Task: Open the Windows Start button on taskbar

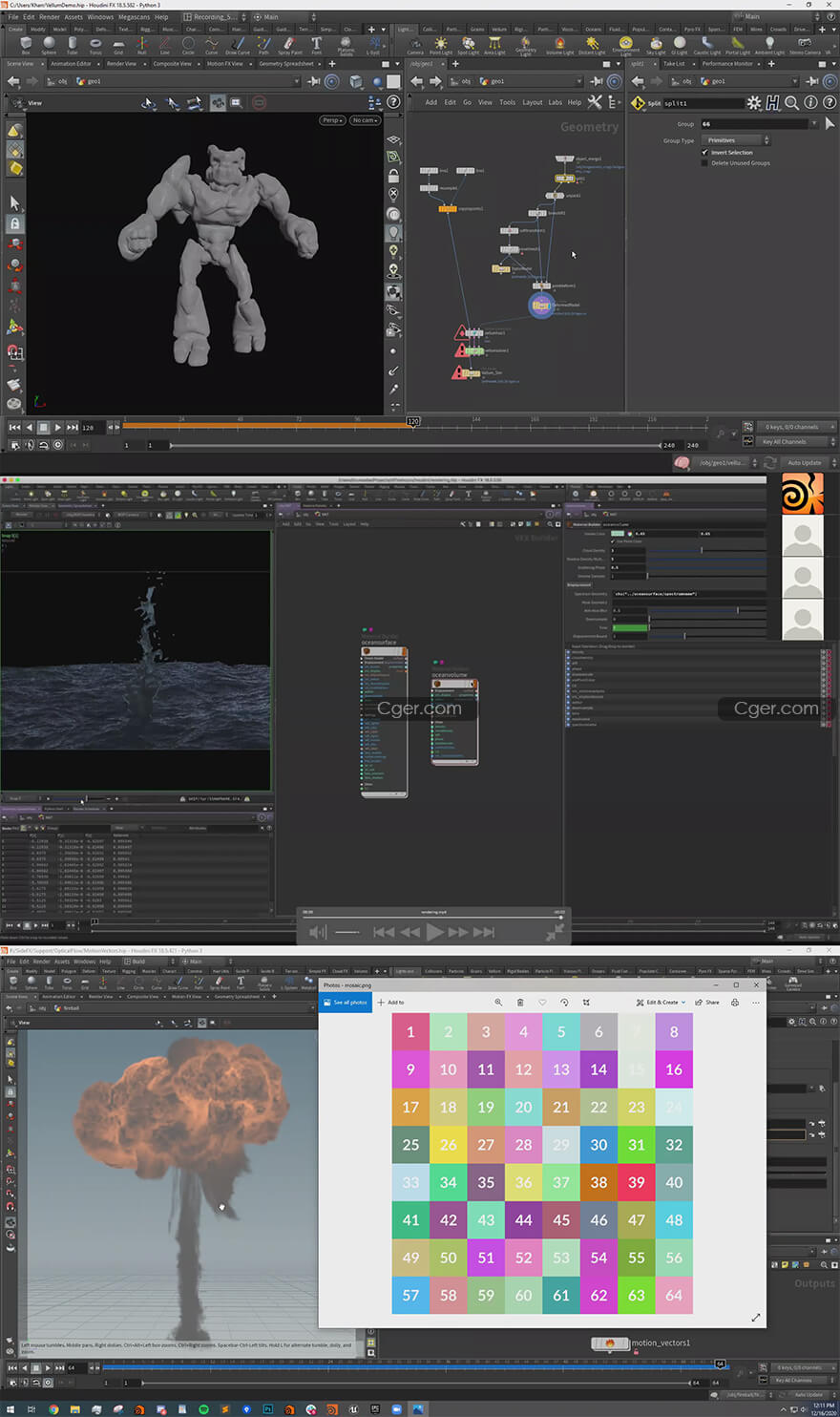Action: click(10, 1408)
